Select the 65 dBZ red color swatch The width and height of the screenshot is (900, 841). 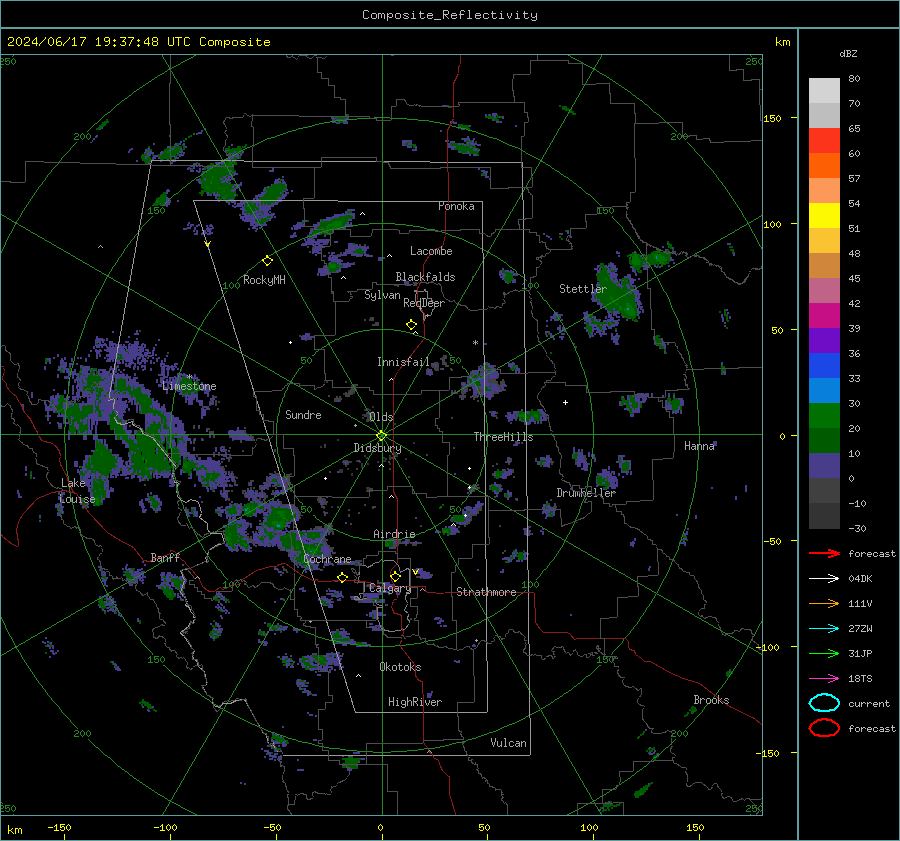click(x=824, y=141)
